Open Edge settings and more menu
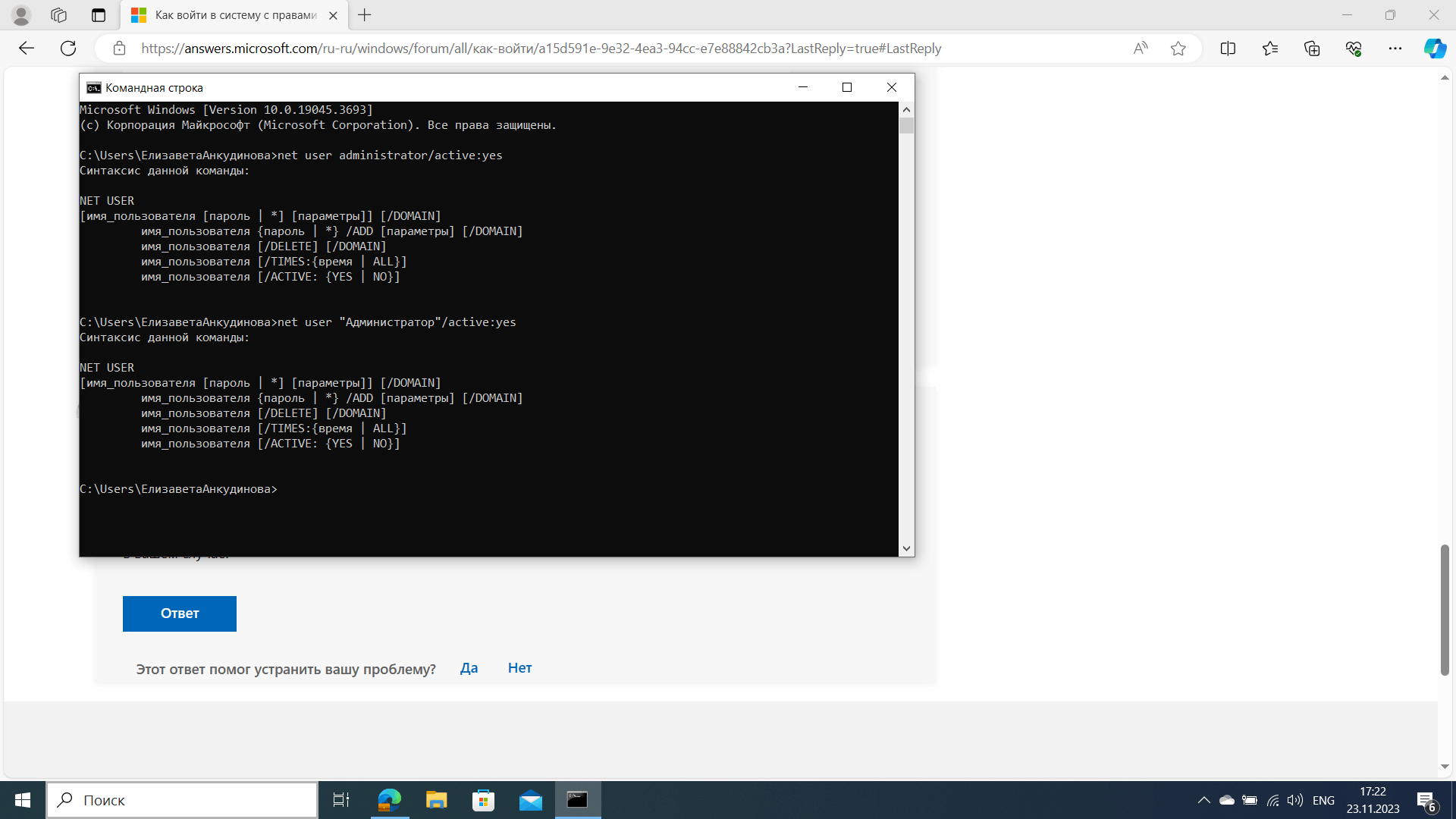This screenshot has width=1456, height=819. (1395, 49)
